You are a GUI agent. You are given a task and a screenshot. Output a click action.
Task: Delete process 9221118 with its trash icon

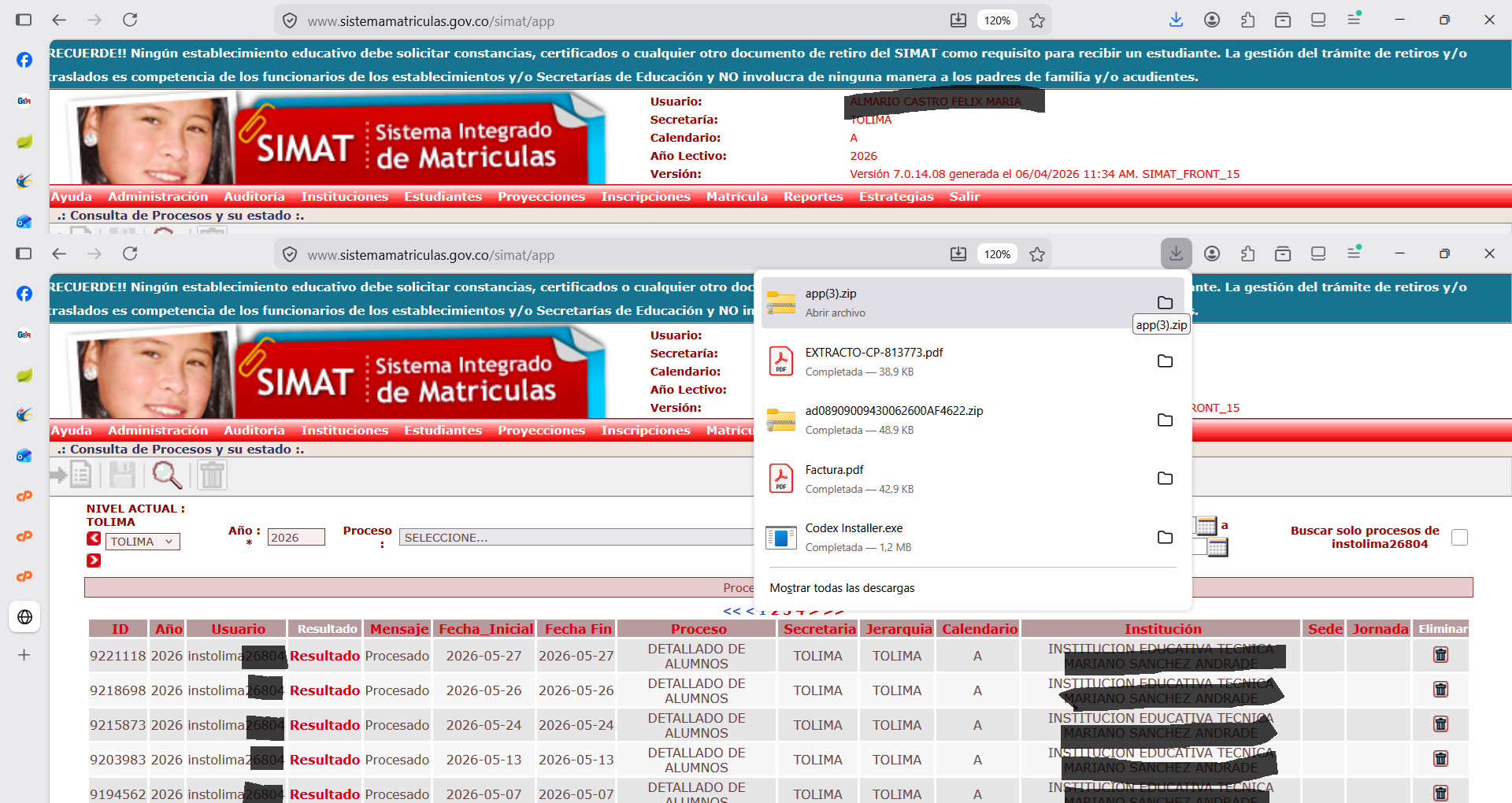tap(1440, 655)
